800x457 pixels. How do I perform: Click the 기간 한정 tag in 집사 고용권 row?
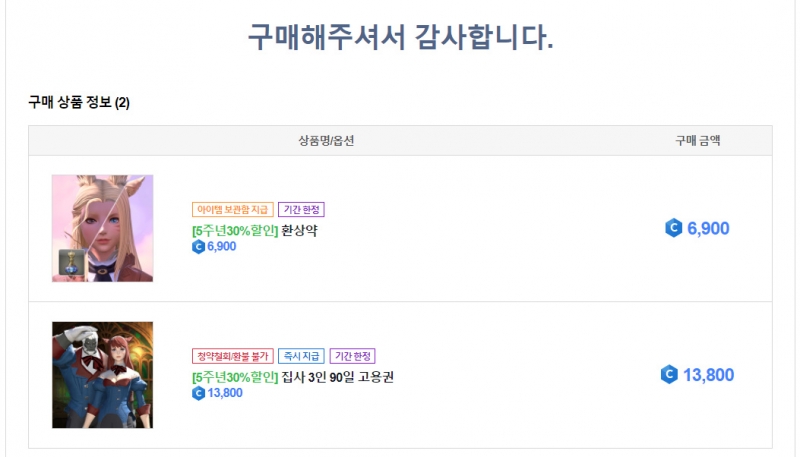(x=352, y=356)
